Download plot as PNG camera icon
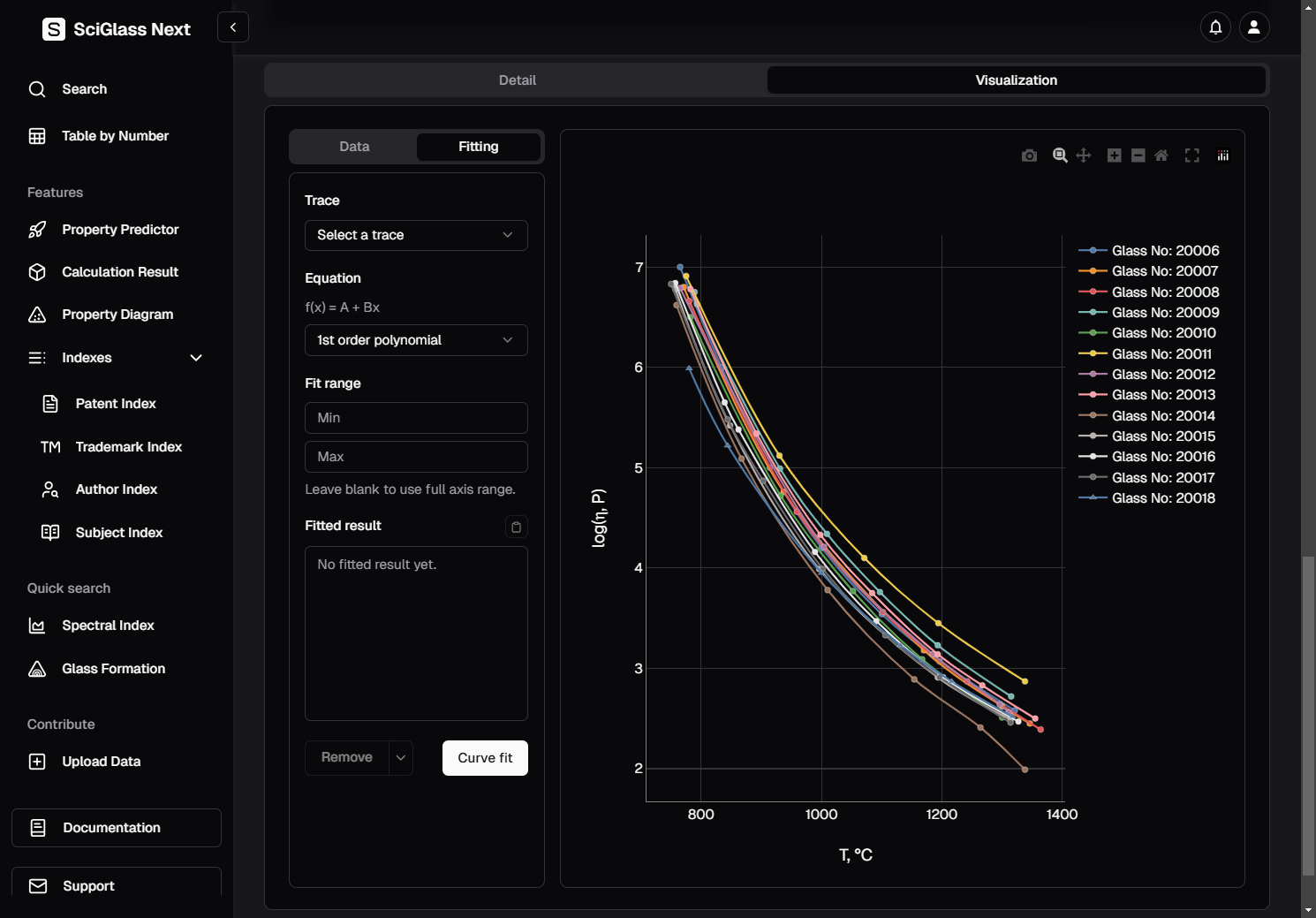Screen dimensions: 1316x918 [1029, 156]
